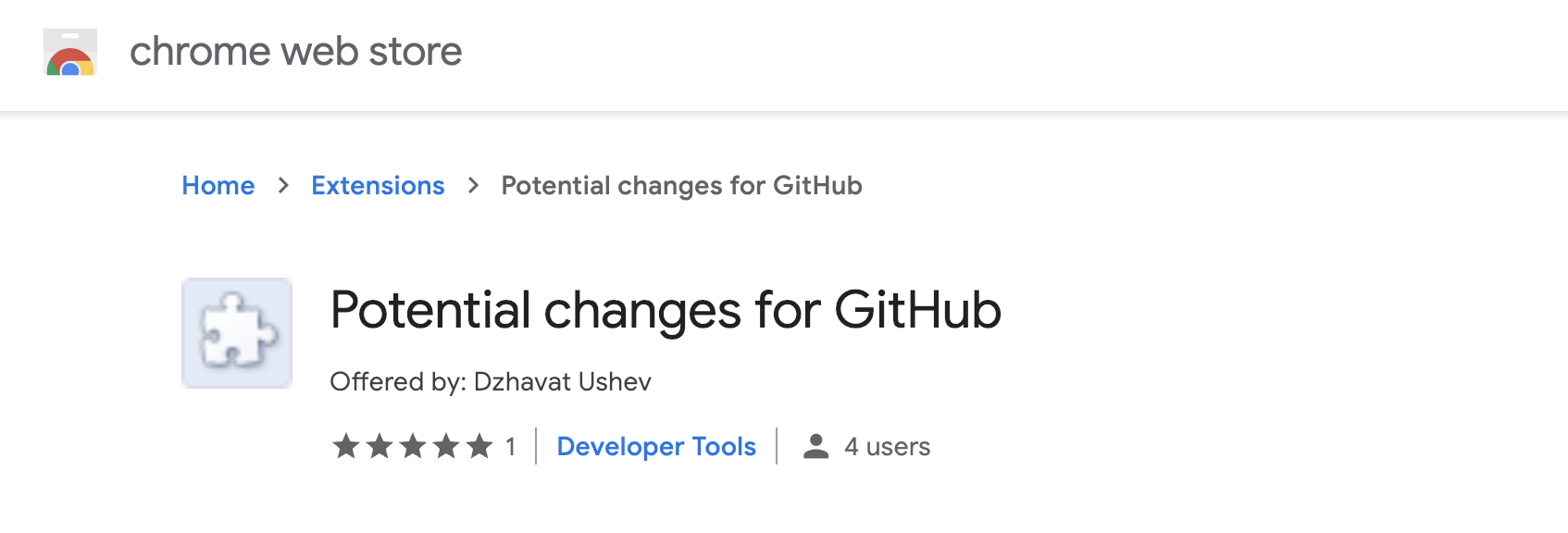Click the 'Offered by: Dzhavat Ushev' text

click(491, 382)
